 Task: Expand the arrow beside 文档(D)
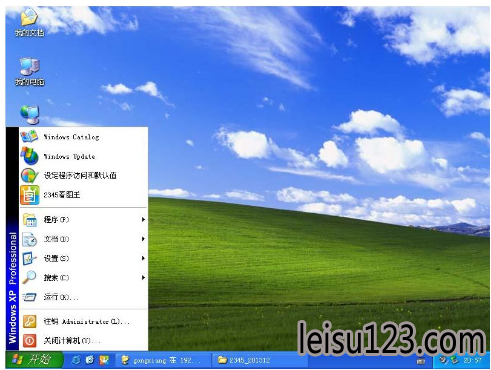pos(143,239)
